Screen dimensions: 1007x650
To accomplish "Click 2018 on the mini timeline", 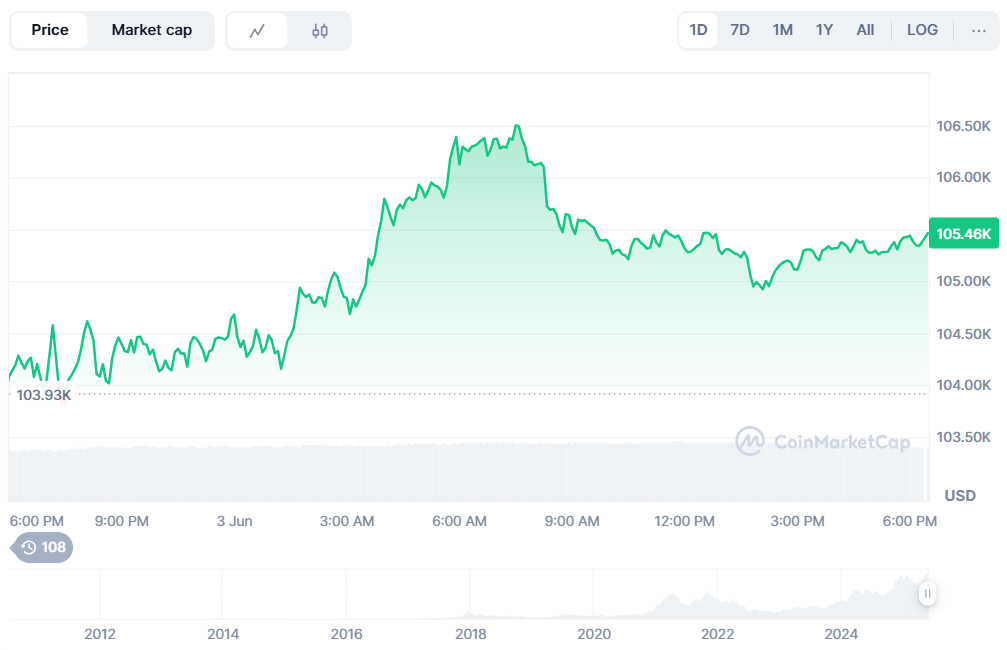I will click(x=470, y=633).
